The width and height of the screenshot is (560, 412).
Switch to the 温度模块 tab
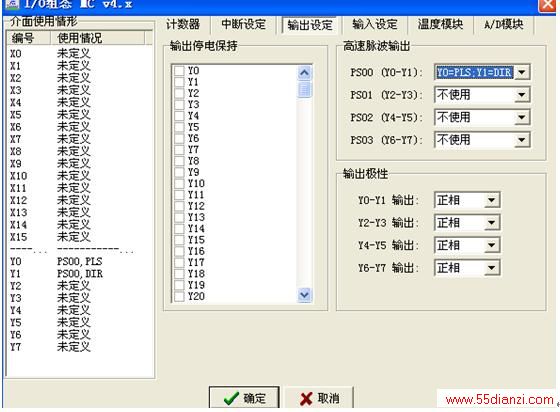click(x=441, y=25)
